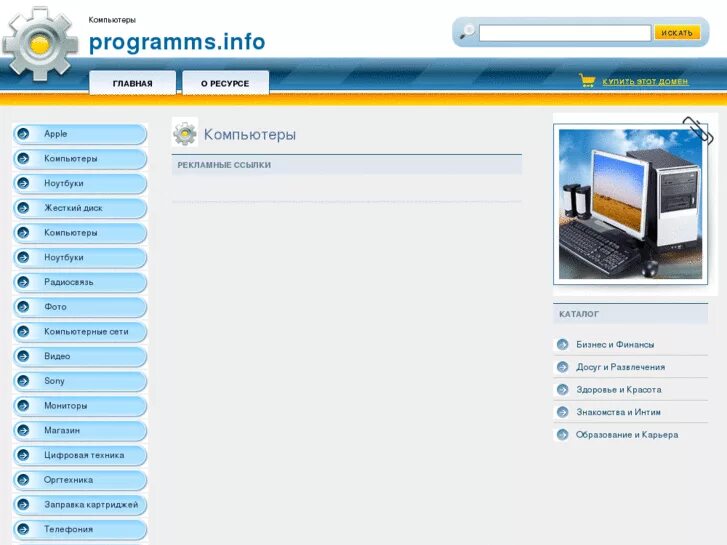Screen dimensions: 727x545
Task: Open Знакомства и Интим in the catalog
Action: pyautogui.click(x=619, y=412)
